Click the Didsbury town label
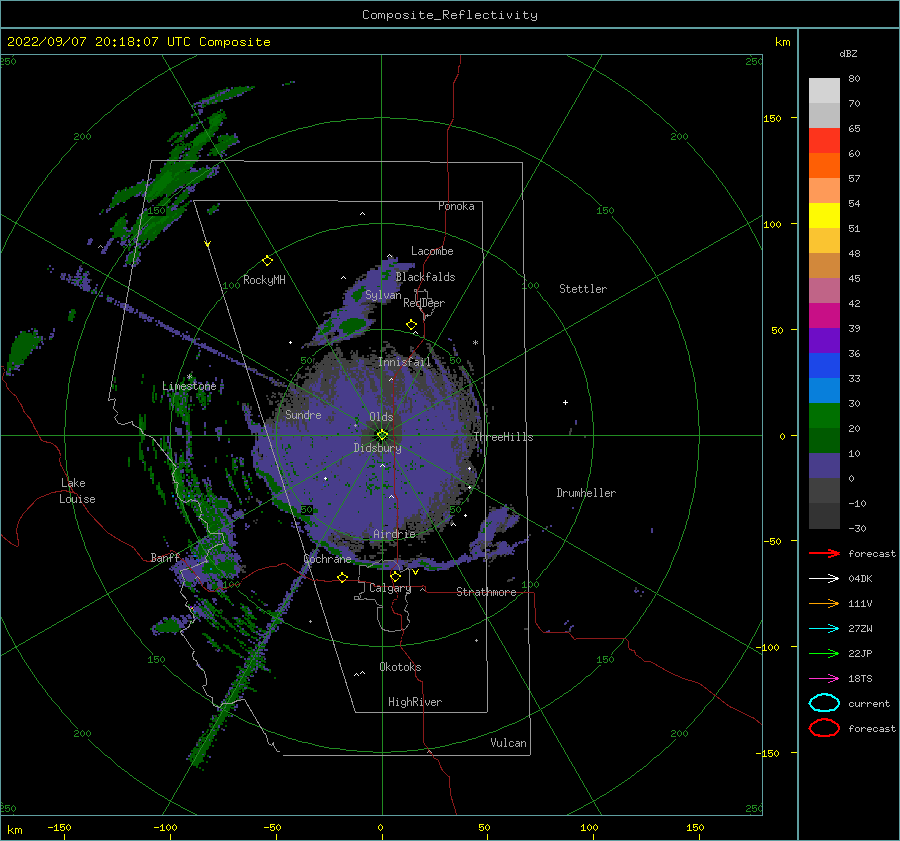Image resolution: width=900 pixels, height=841 pixels. point(377,448)
